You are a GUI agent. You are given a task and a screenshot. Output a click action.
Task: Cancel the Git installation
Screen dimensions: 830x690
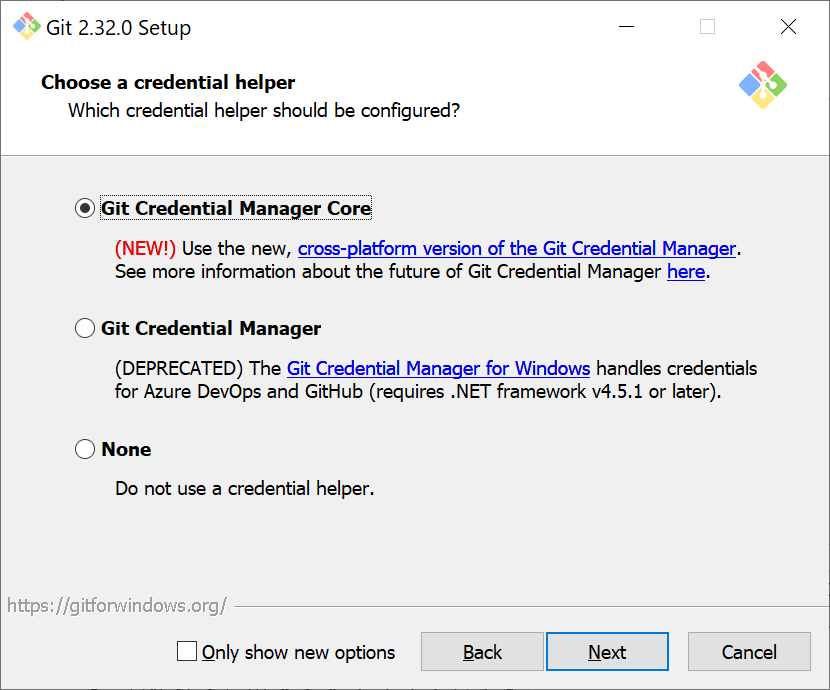pyautogui.click(x=749, y=651)
